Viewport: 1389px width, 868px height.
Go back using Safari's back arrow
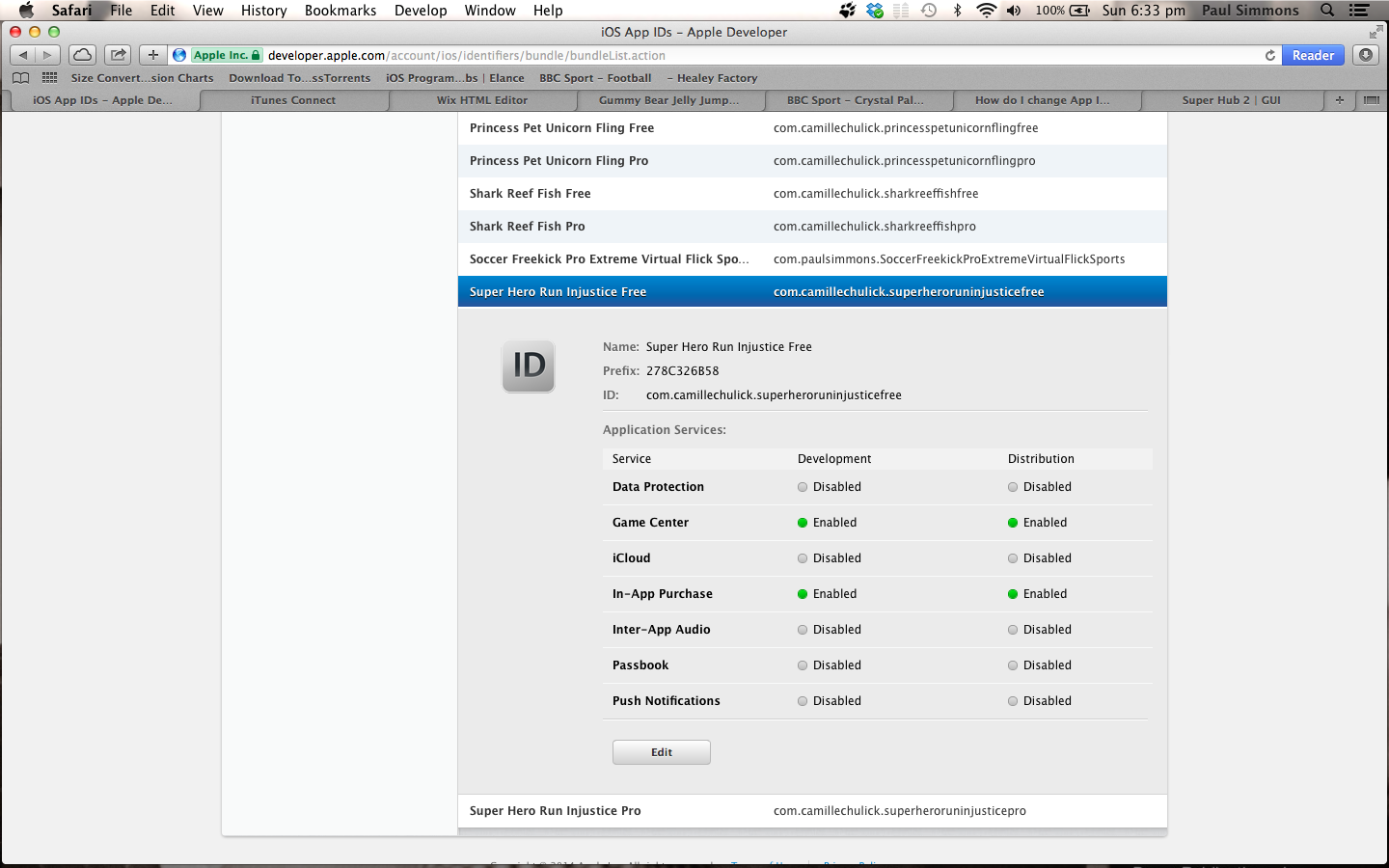coord(23,55)
